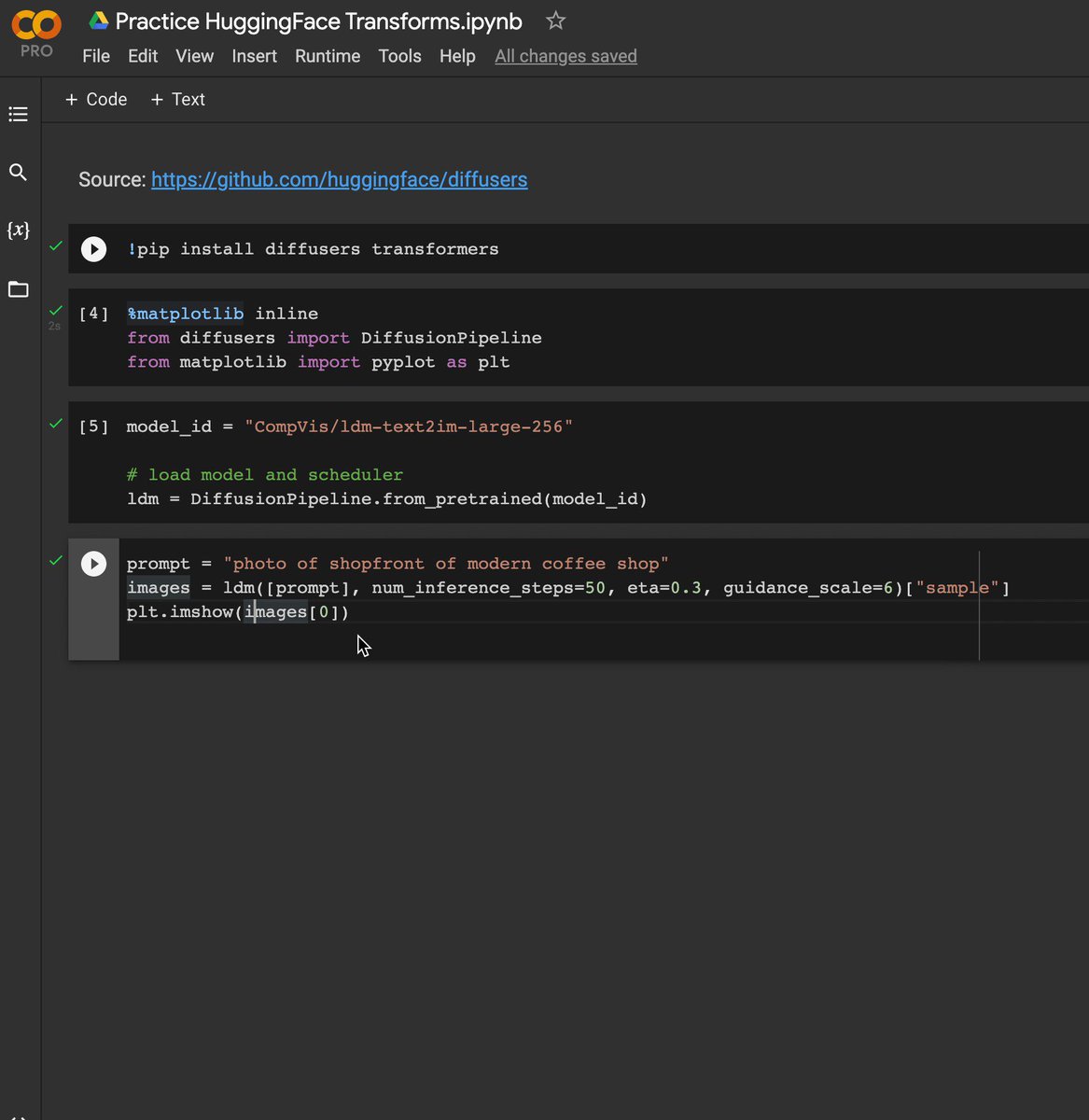The height and width of the screenshot is (1120, 1089).
Task: Add a new Code cell
Action: pos(96,99)
